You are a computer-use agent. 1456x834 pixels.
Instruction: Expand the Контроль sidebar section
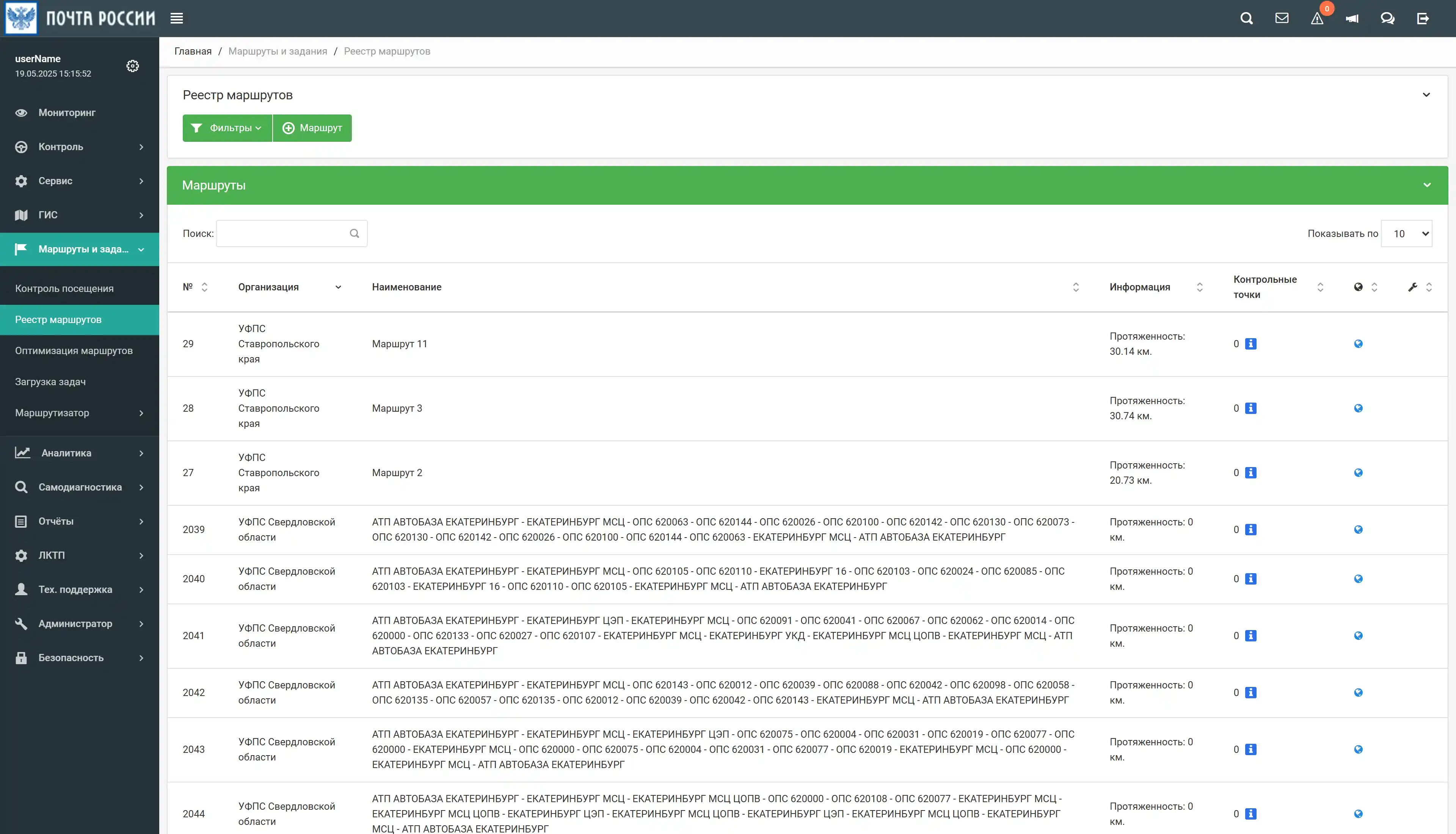(80, 147)
